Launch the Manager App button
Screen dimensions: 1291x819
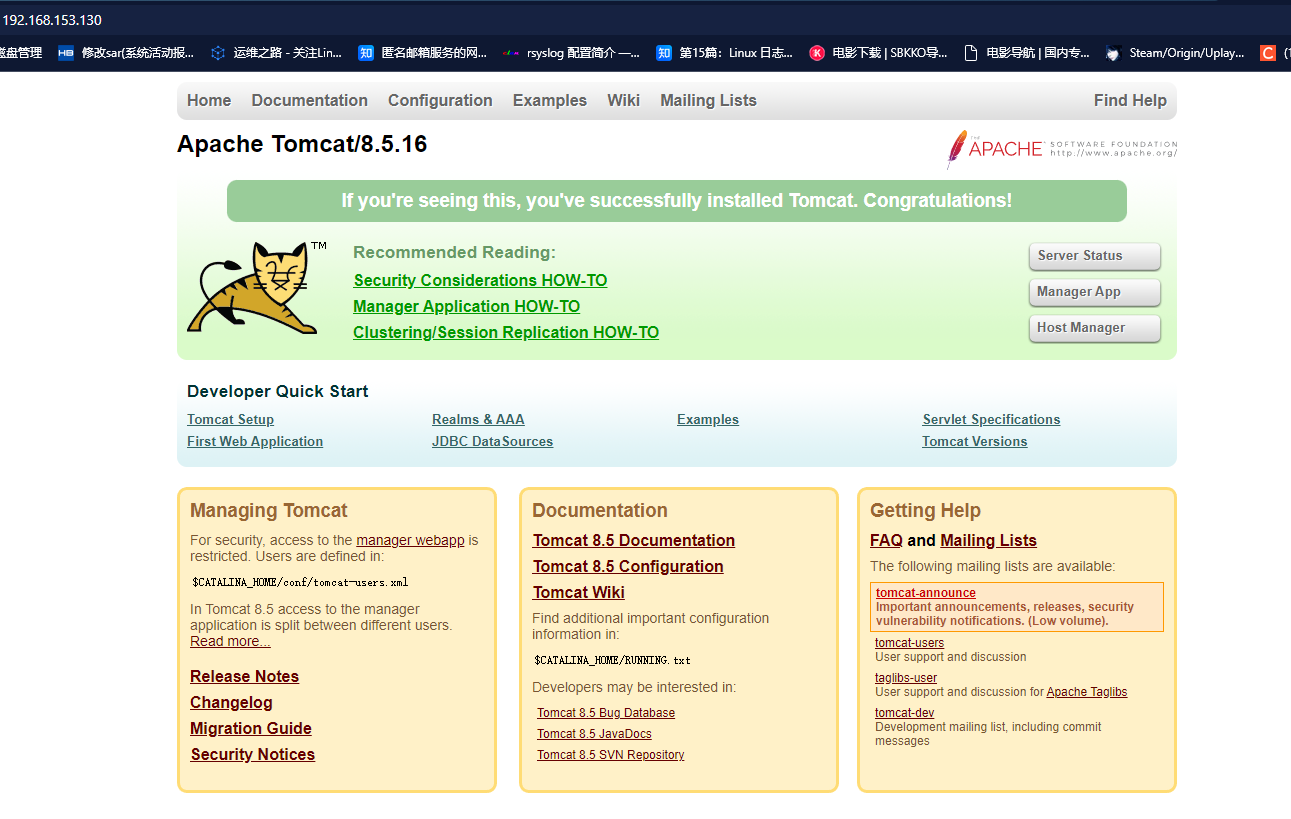tap(1095, 292)
